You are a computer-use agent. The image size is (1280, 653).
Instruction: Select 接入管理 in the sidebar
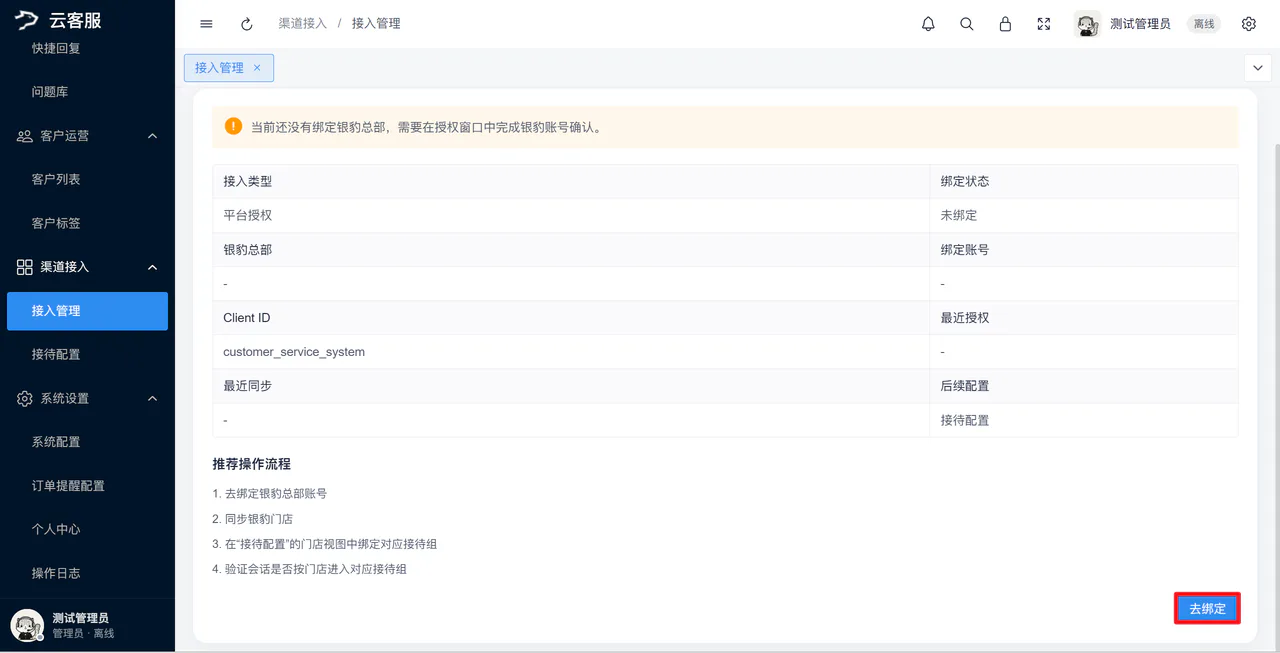87,311
